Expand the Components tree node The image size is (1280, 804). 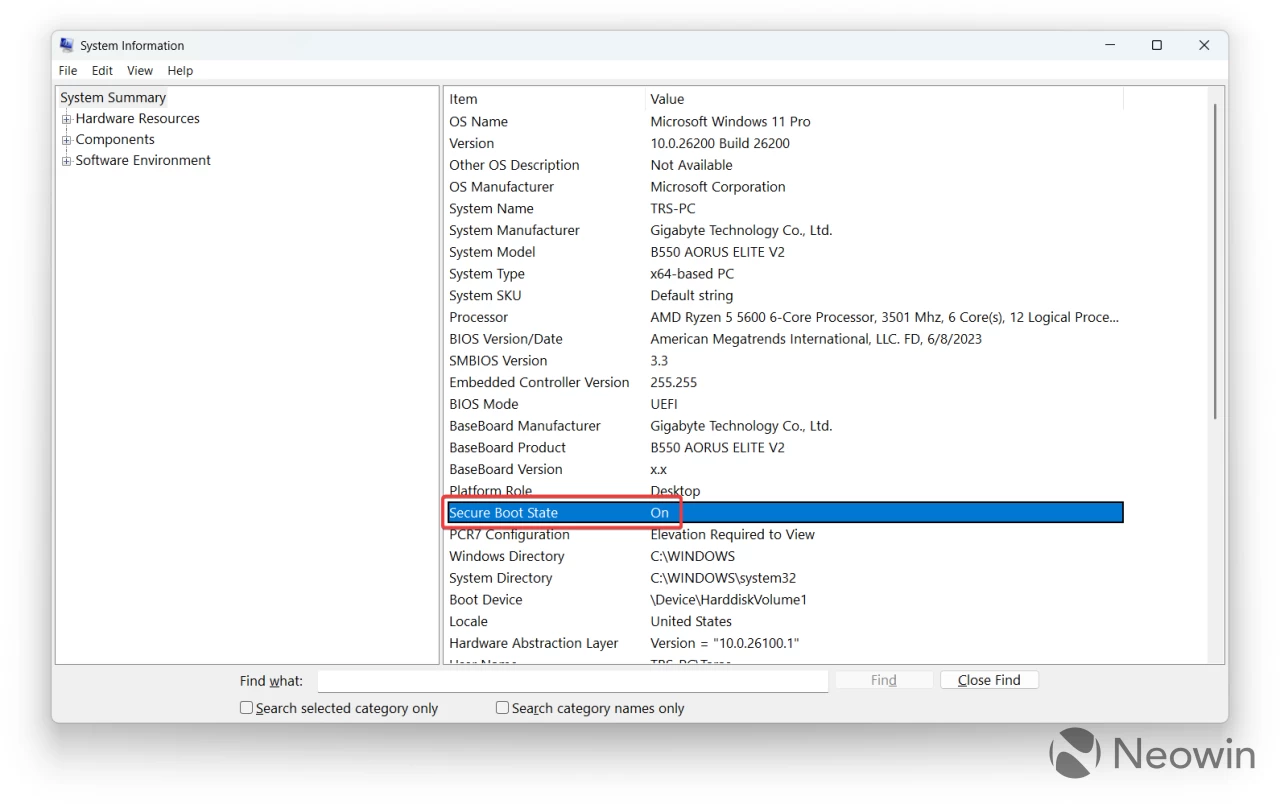point(66,139)
